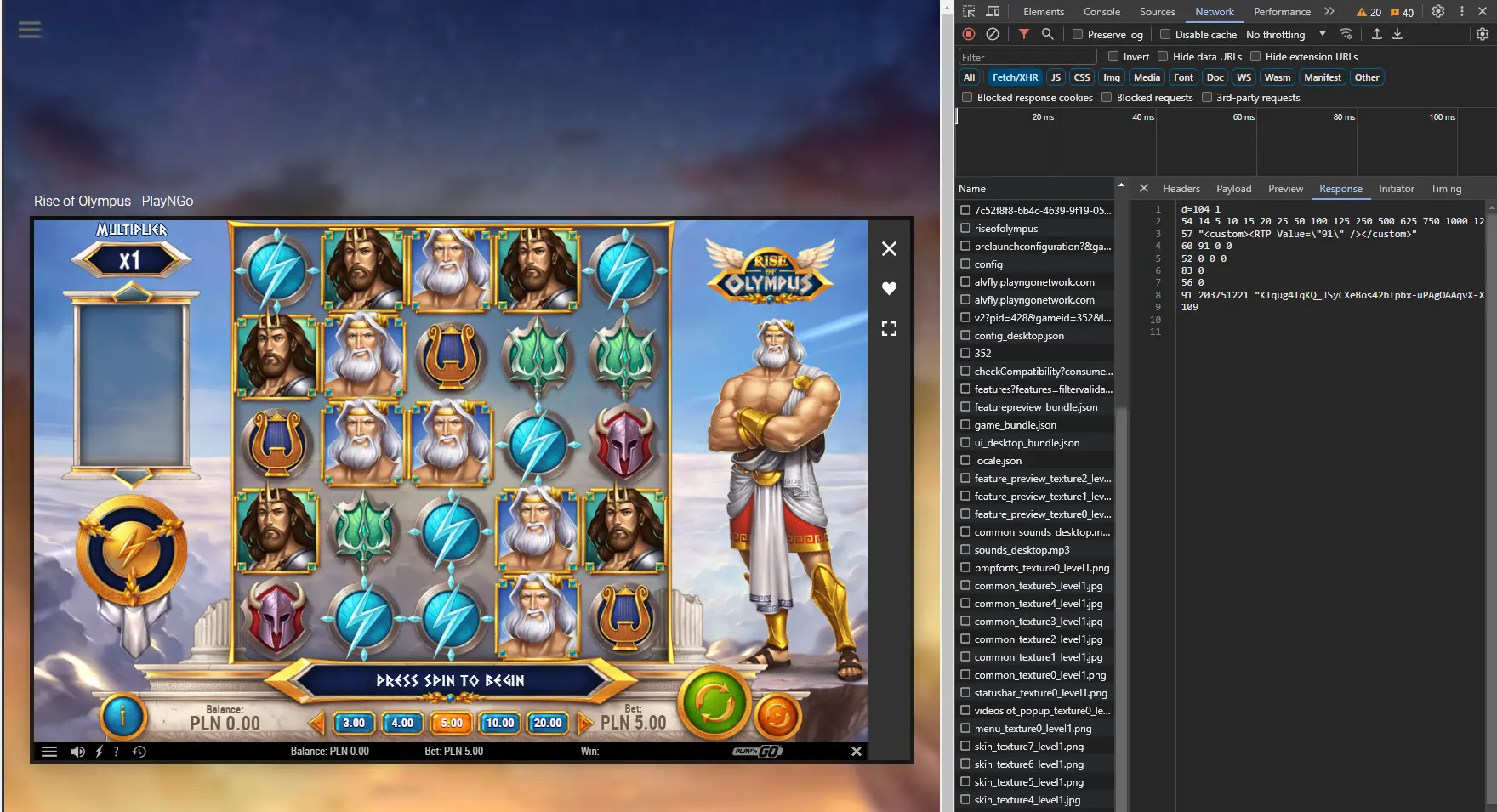The image size is (1497, 812).
Task: Open DevTools three-dot customize menu
Action: (1462, 12)
